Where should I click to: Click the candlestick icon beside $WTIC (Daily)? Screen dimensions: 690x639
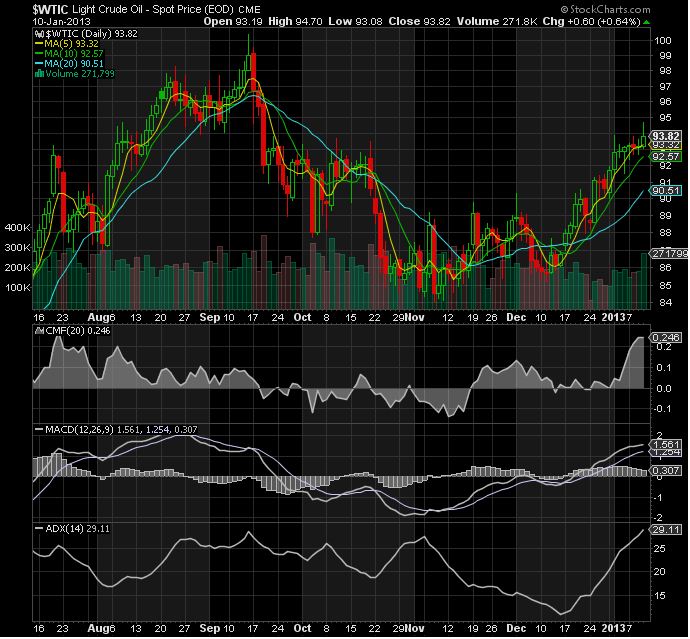click(x=39, y=34)
